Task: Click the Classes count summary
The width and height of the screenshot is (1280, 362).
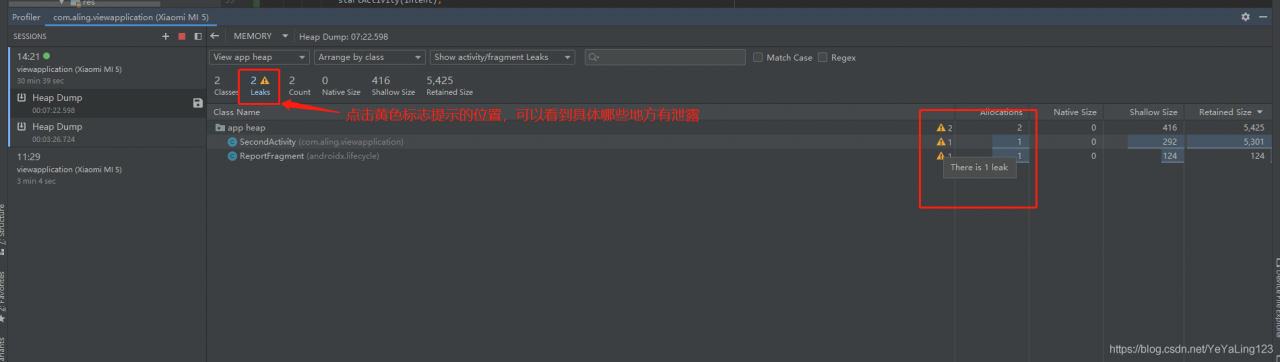Action: pyautogui.click(x=225, y=85)
